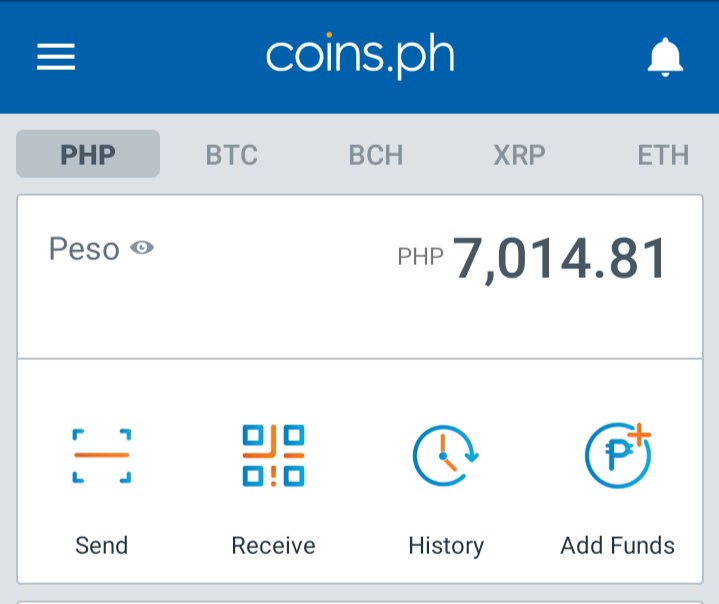The width and height of the screenshot is (719, 604).
Task: Tap the Peso wallet label
Action: point(84,249)
